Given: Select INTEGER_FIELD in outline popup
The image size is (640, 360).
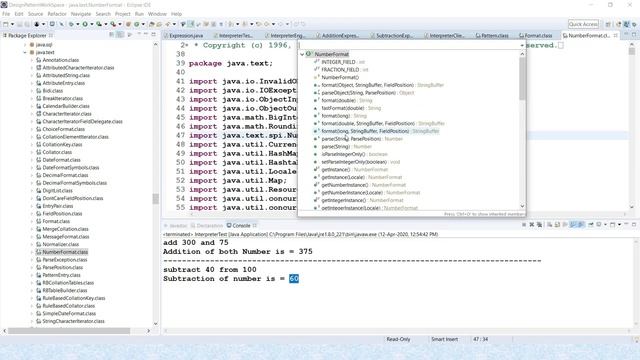Looking at the screenshot, I should point(338,62).
